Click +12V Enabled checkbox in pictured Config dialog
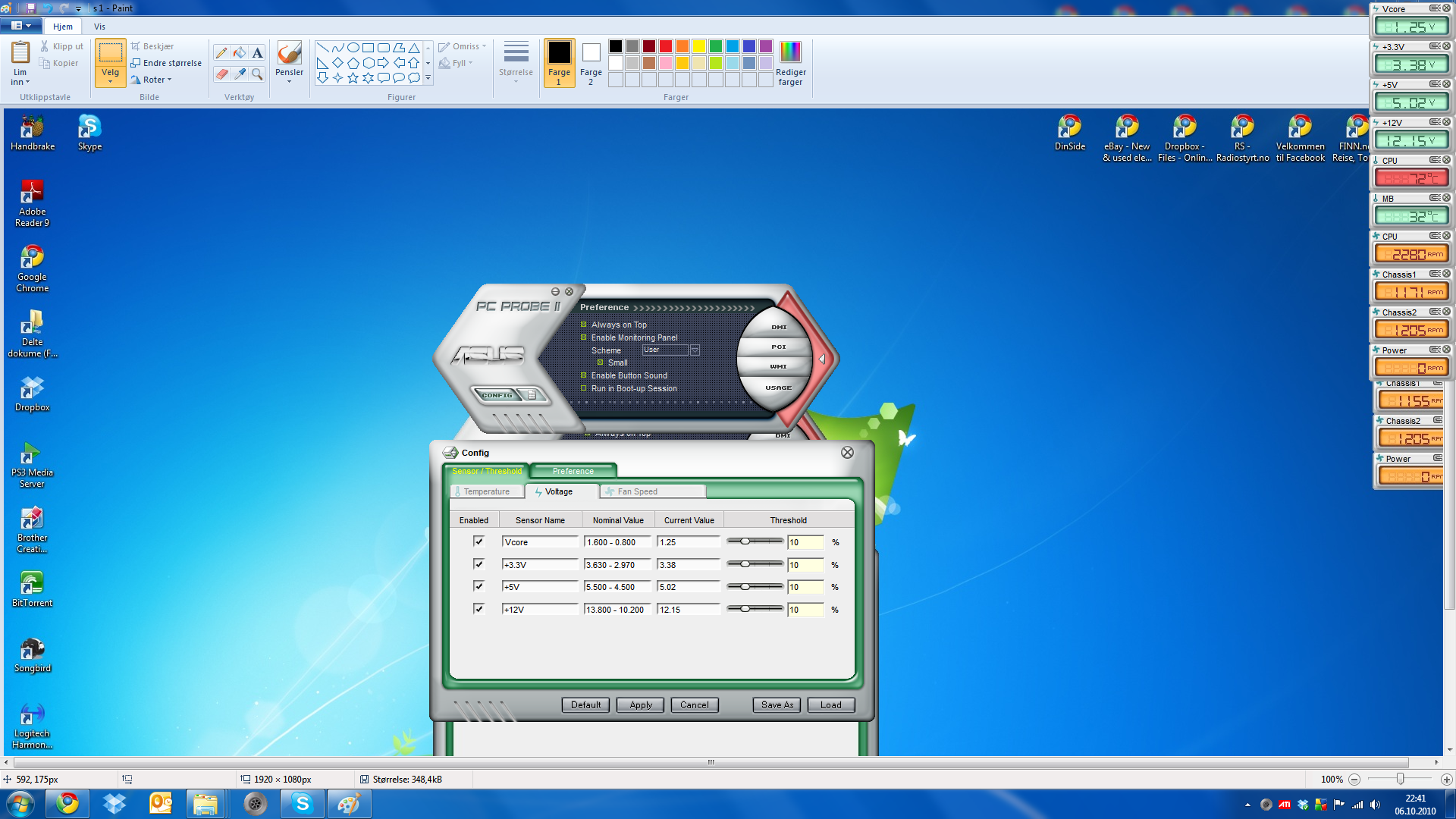This screenshot has height=819, width=1456. [x=479, y=609]
